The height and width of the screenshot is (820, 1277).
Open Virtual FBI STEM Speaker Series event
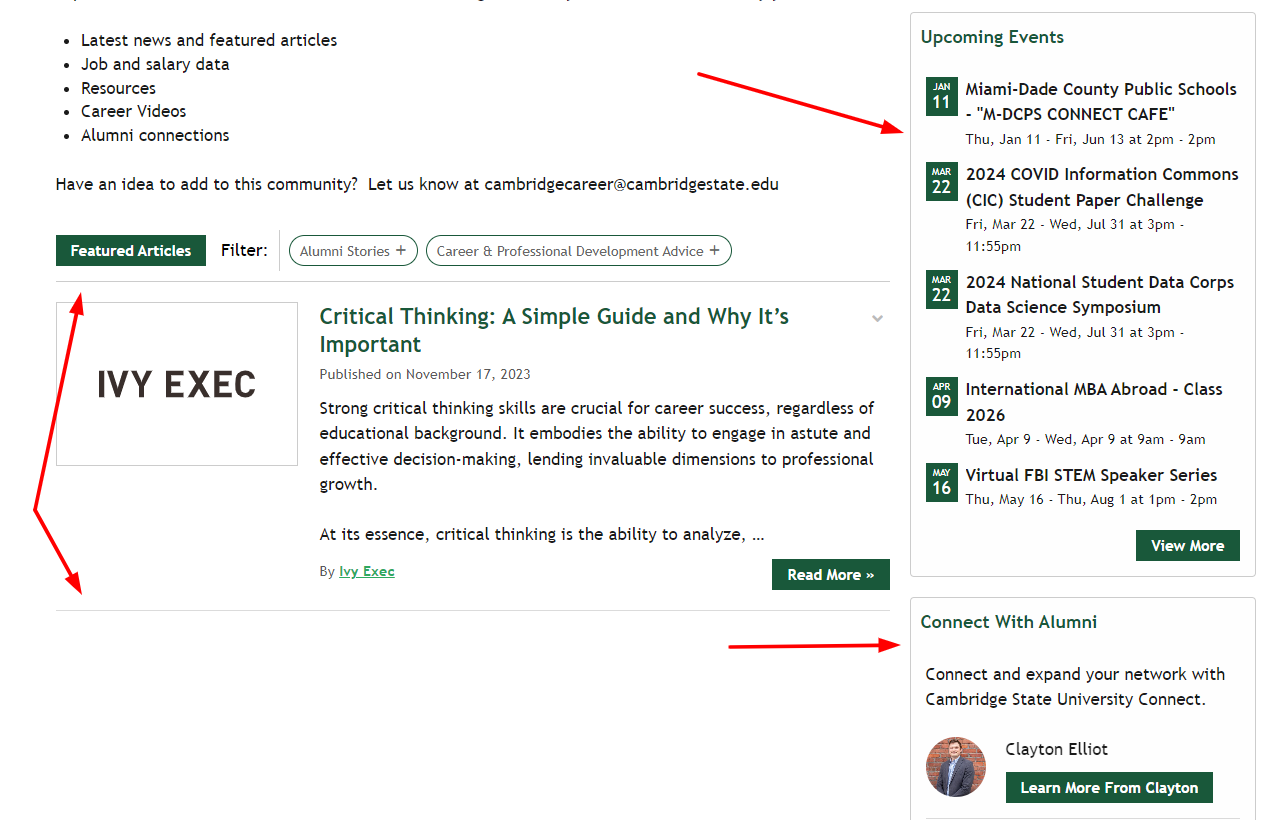click(1091, 475)
